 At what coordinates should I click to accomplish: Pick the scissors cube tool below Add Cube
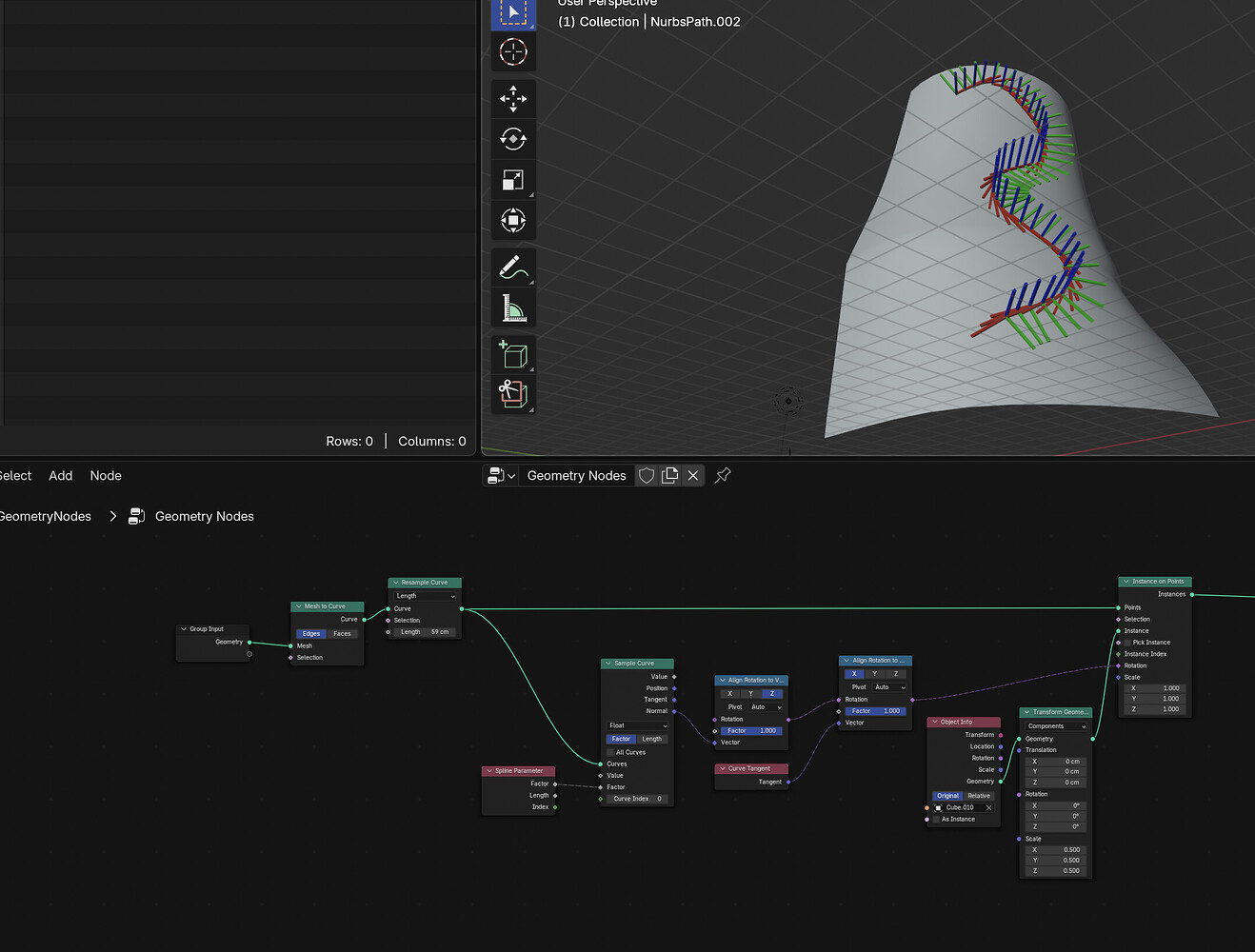click(513, 394)
